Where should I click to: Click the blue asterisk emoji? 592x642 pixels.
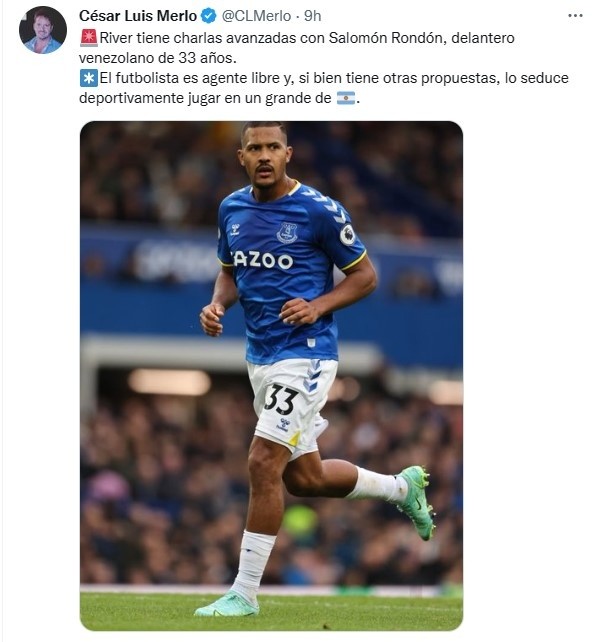tap(88, 78)
